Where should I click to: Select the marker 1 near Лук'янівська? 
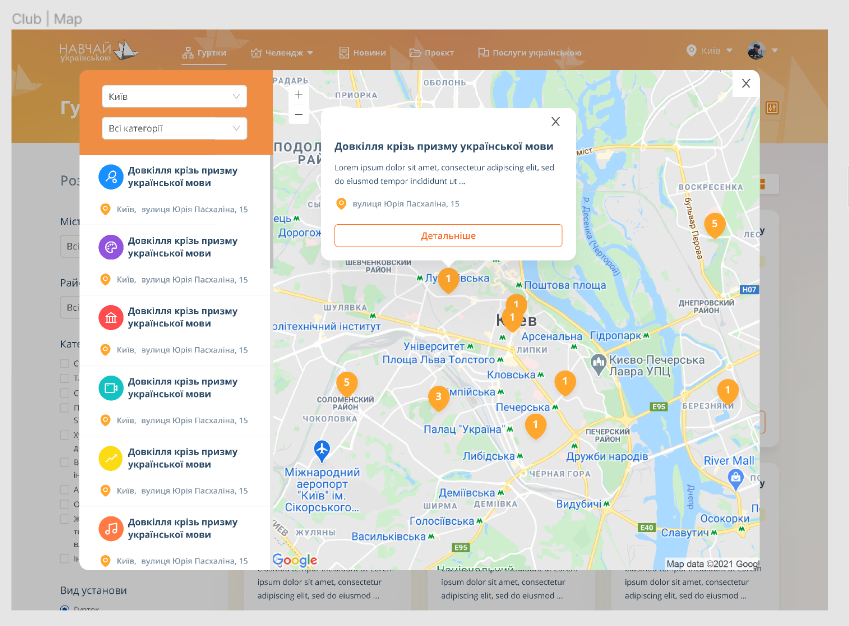tap(448, 280)
